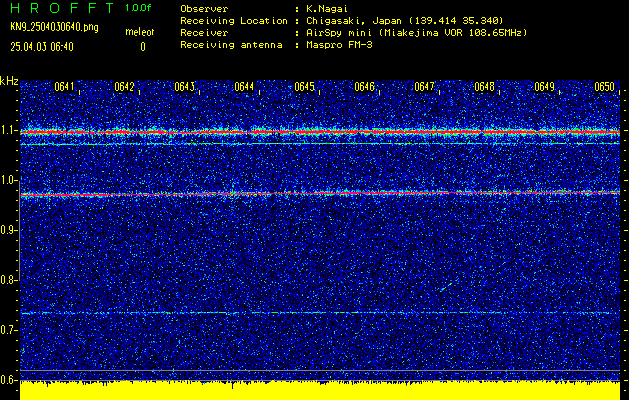This screenshot has width=629, height=400.
Task: Click the version label 1.0.0f
Action: point(138,8)
